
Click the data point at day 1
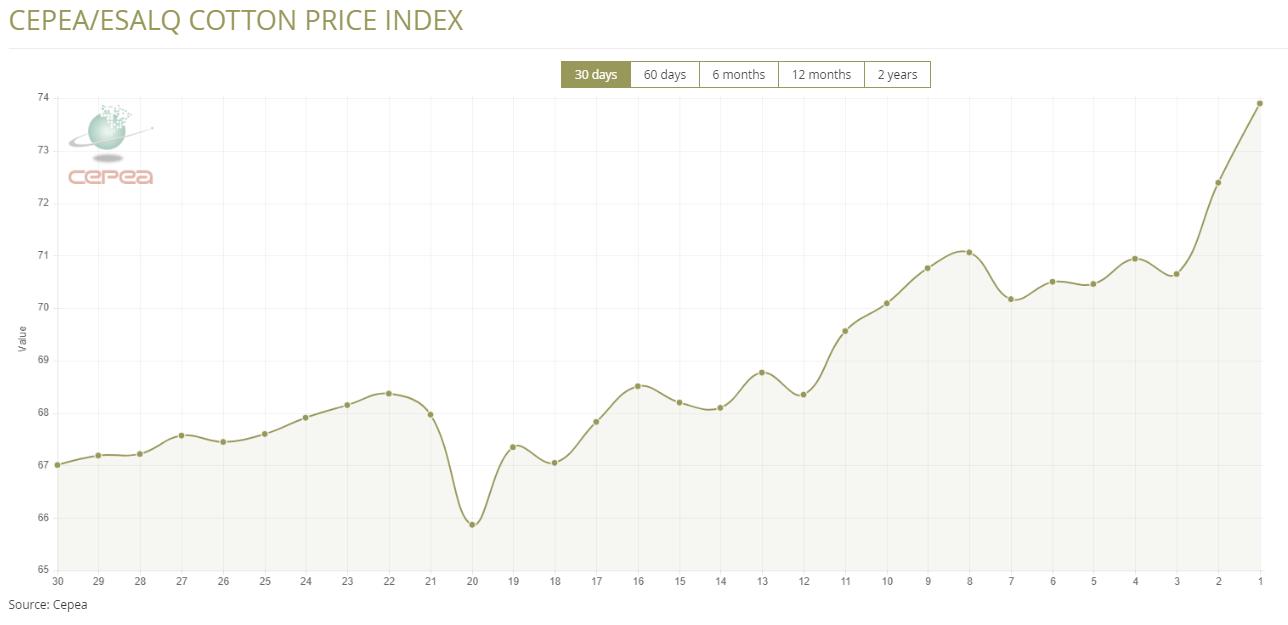1260,103
